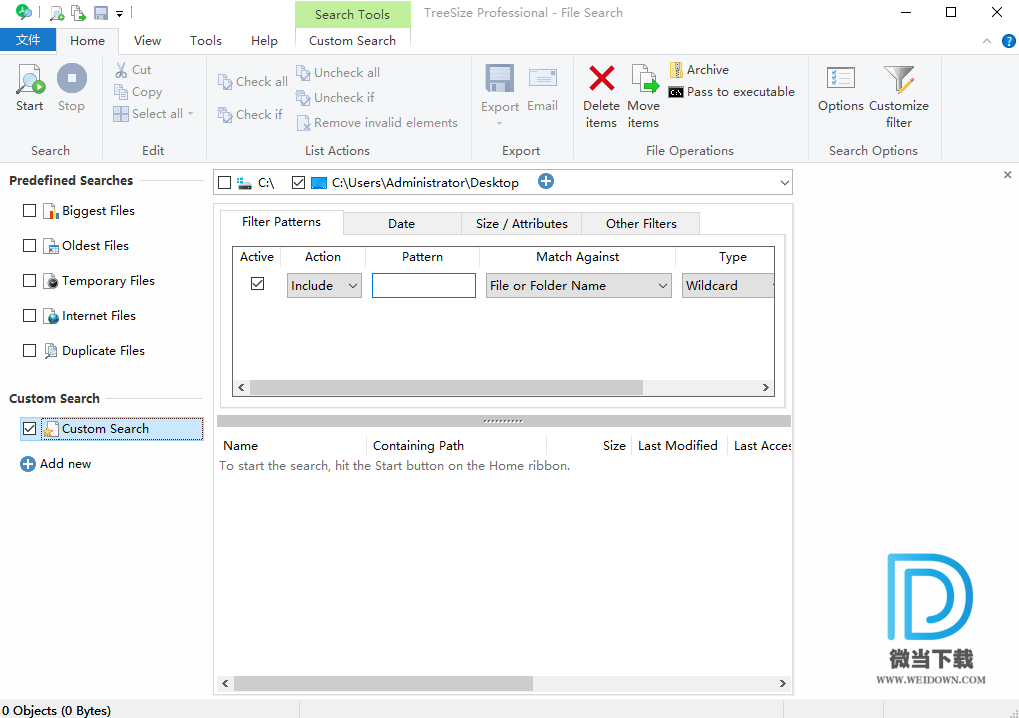Open the File or Folder Name dropdown
The image size is (1019, 718).
click(x=578, y=285)
